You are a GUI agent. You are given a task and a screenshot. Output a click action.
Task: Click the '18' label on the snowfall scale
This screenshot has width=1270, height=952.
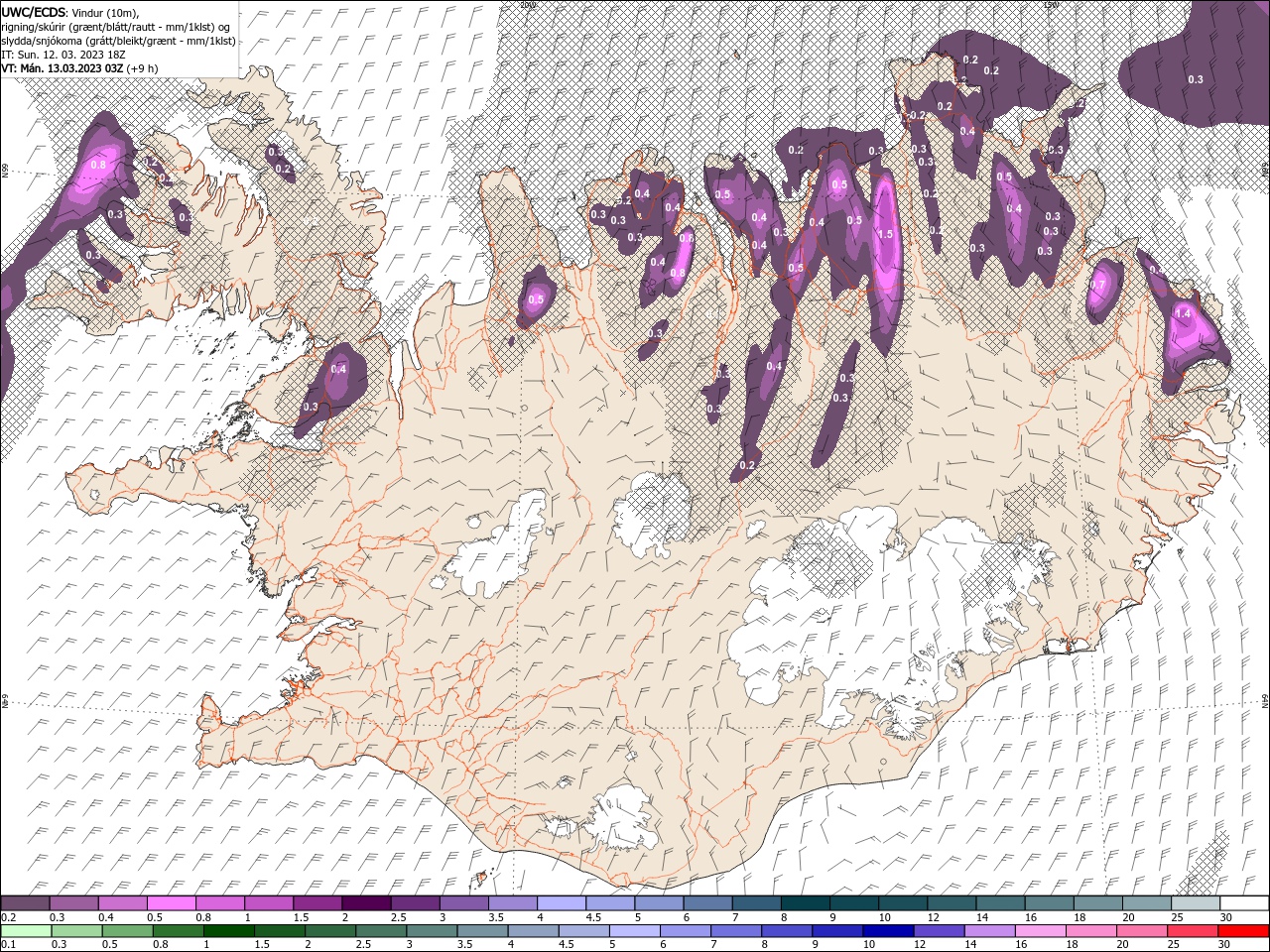point(1079,917)
